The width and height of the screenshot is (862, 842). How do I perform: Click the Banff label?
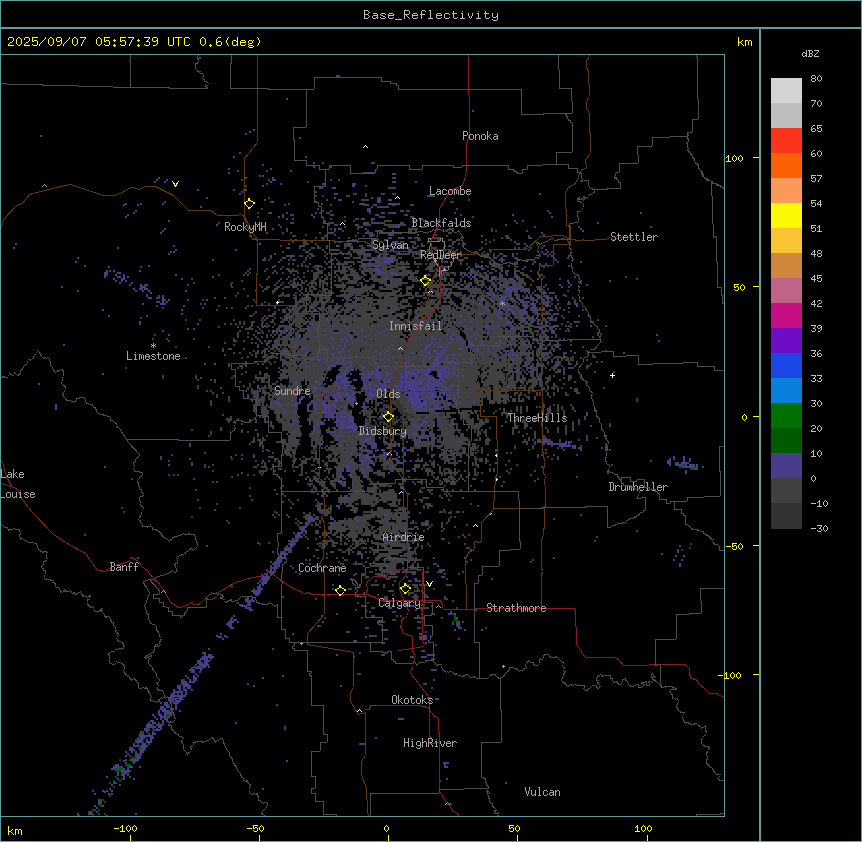click(124, 567)
